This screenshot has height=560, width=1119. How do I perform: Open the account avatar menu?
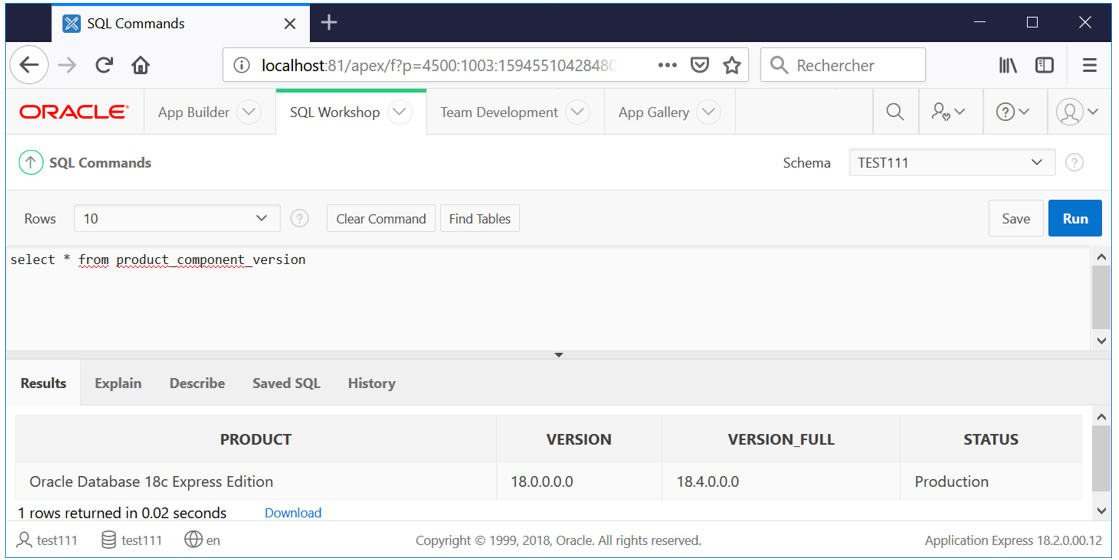coord(1077,112)
